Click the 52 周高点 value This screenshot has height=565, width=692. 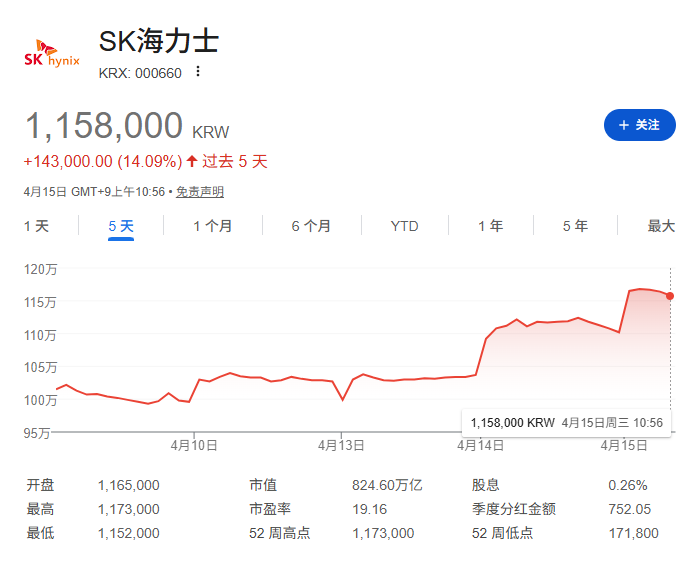coord(383,533)
